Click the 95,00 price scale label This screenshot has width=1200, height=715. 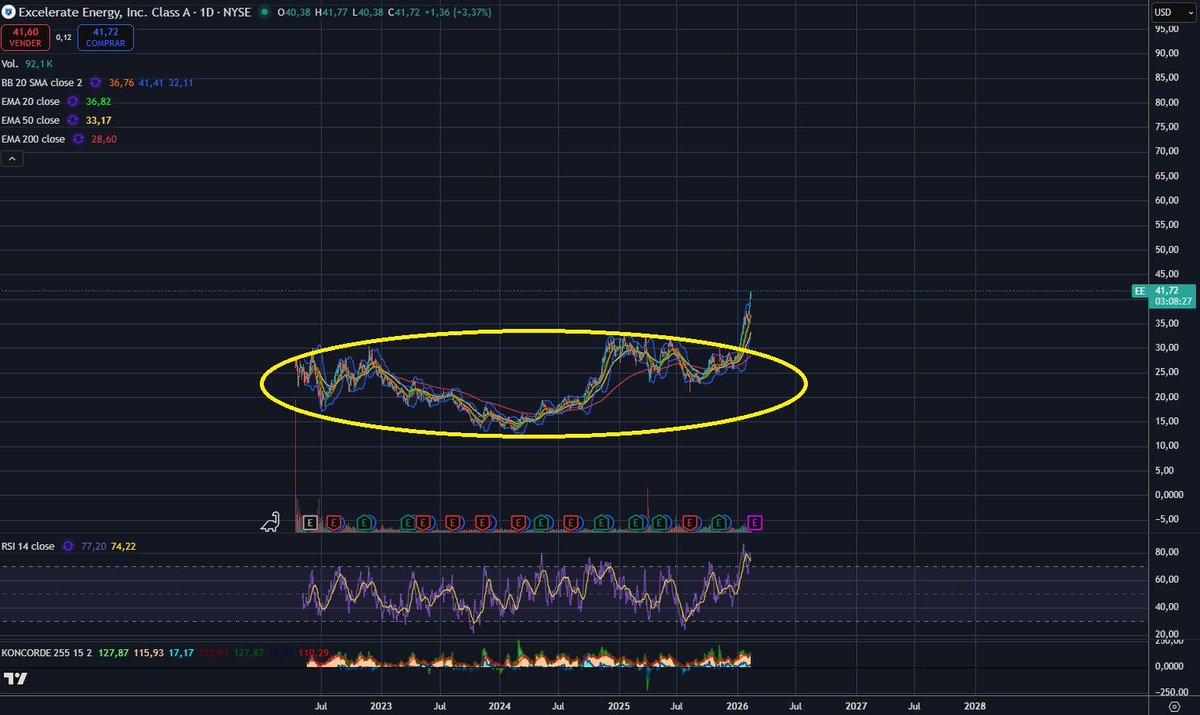[1165, 29]
